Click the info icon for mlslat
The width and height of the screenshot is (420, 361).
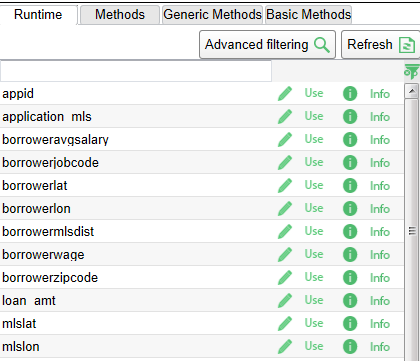pos(350,324)
